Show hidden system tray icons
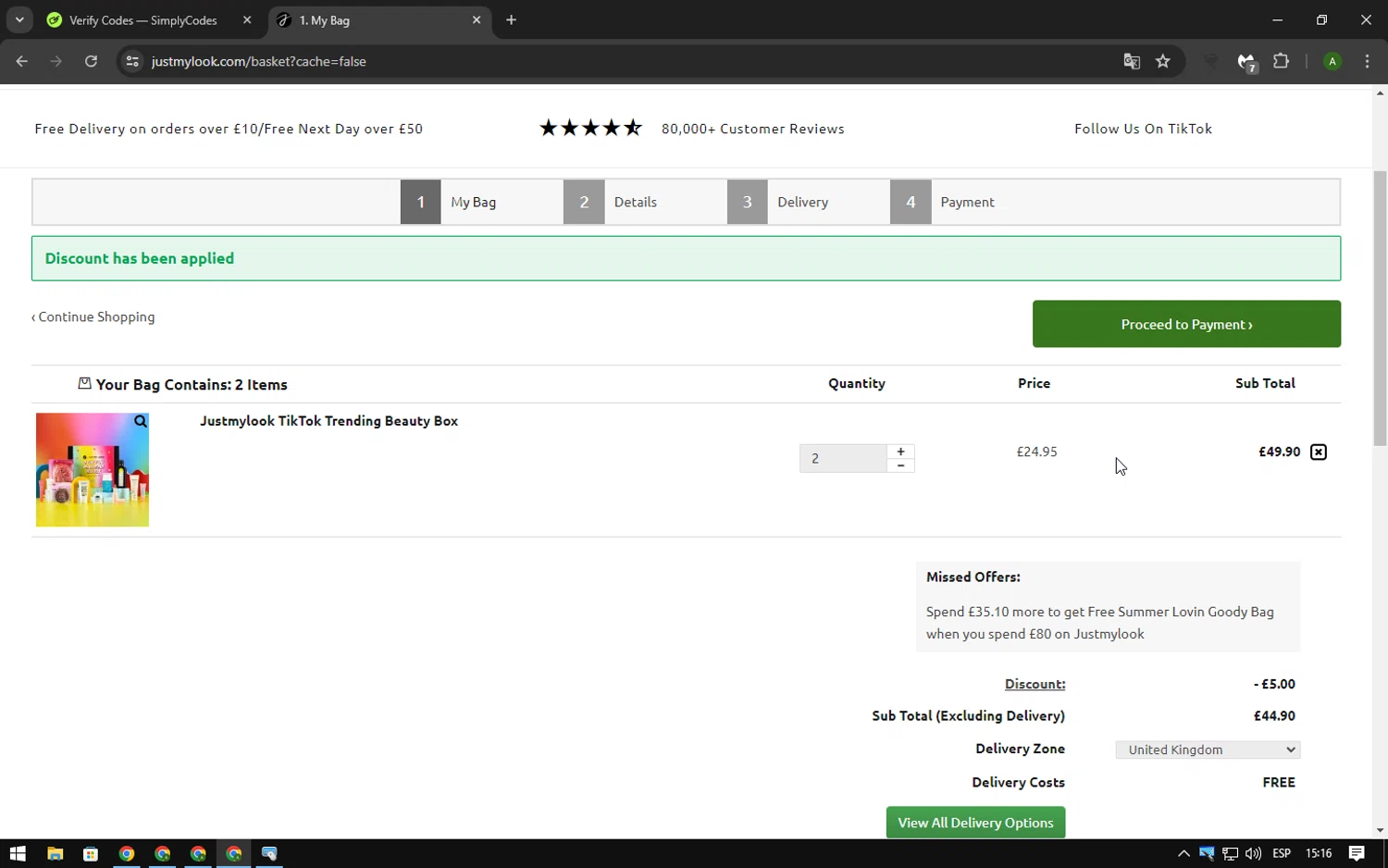This screenshot has height=868, width=1388. click(x=1184, y=853)
